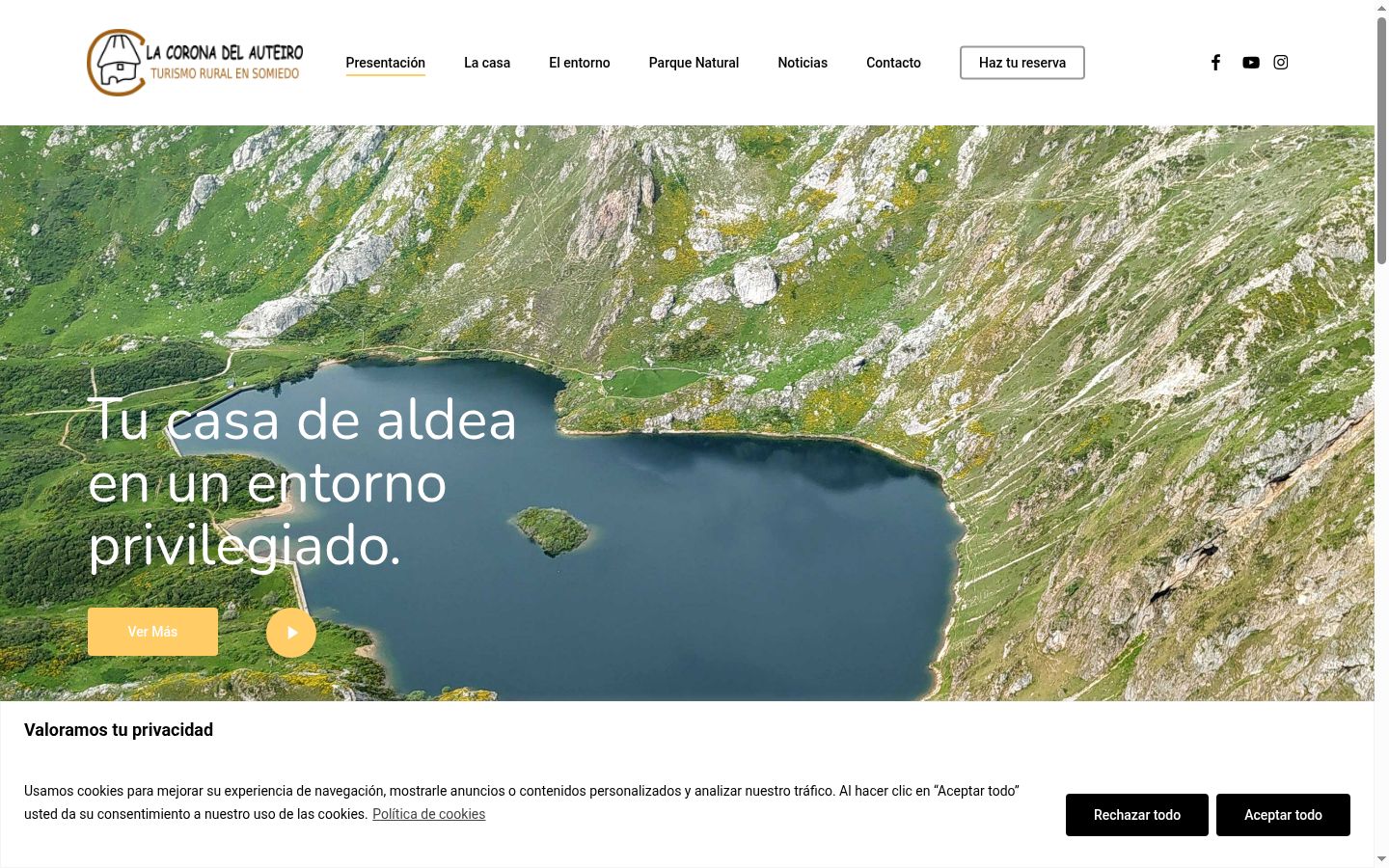
Task: Open the Instagram profile icon
Action: click(1281, 63)
